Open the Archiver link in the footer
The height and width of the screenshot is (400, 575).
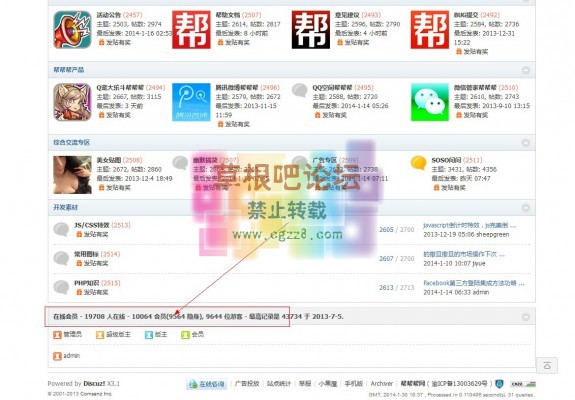coord(382,384)
